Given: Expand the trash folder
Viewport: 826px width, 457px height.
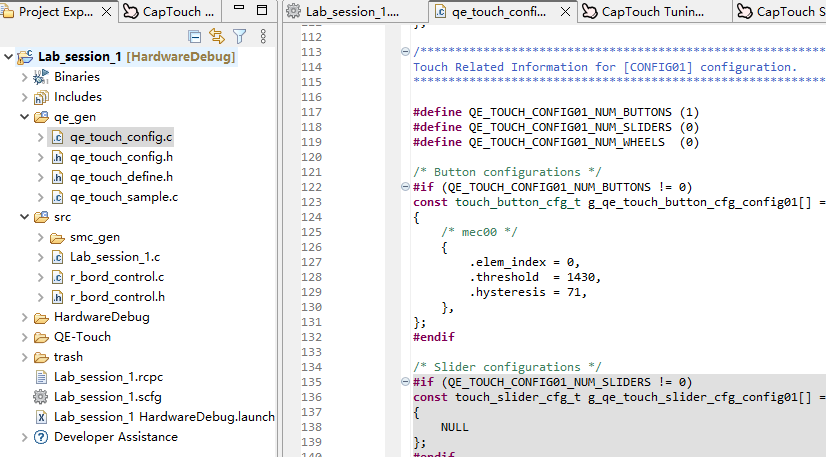Looking at the screenshot, I should click(24, 357).
